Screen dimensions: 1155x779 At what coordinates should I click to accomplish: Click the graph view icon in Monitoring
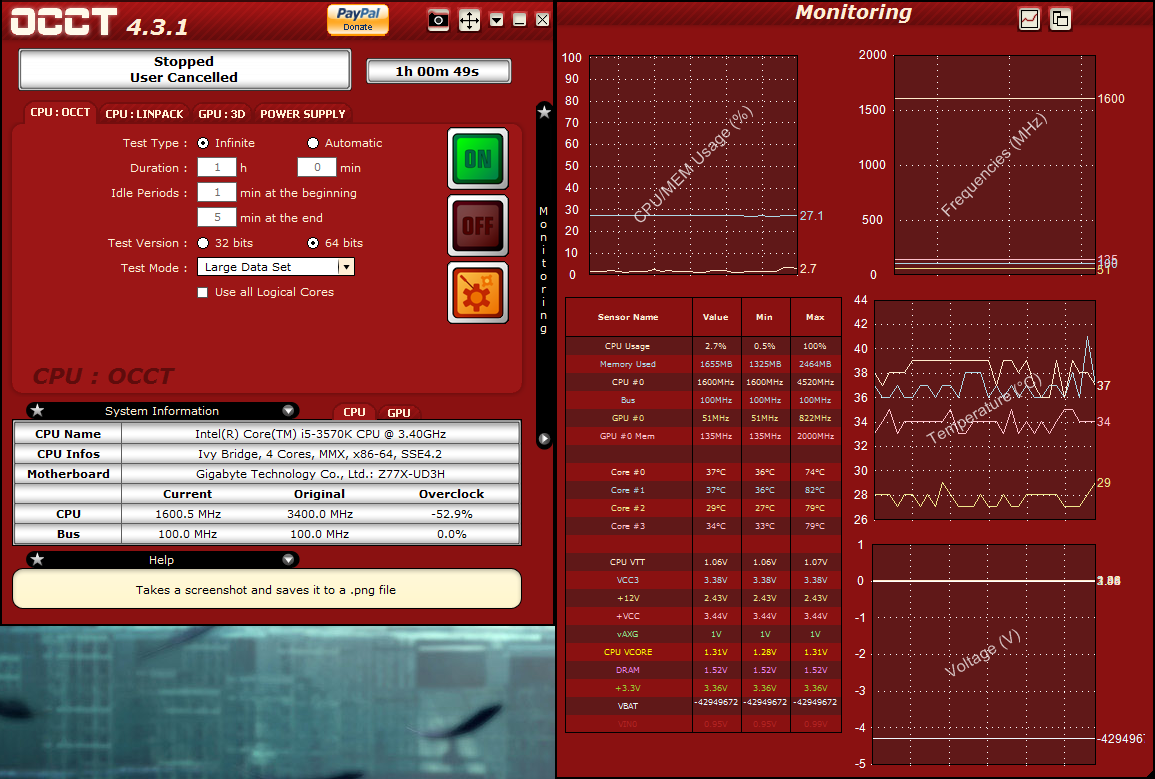[1029, 19]
